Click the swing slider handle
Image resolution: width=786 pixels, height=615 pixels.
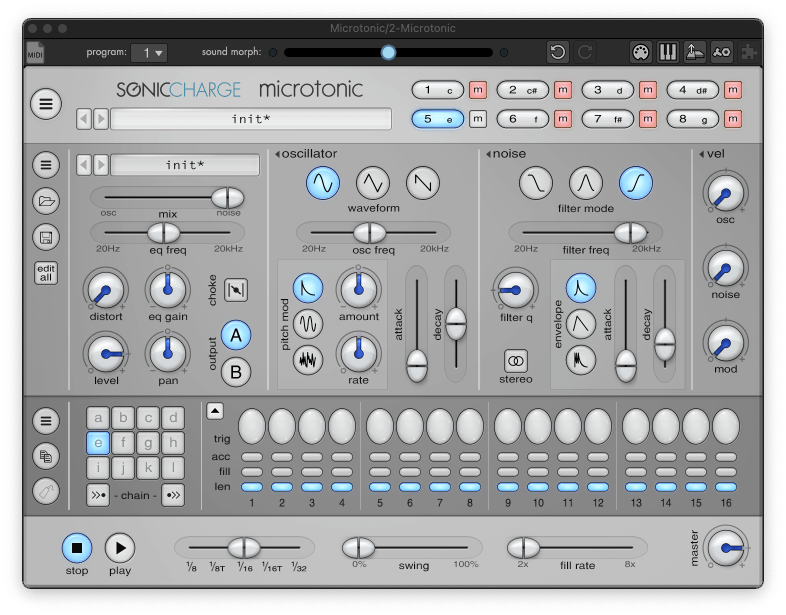(x=358, y=547)
